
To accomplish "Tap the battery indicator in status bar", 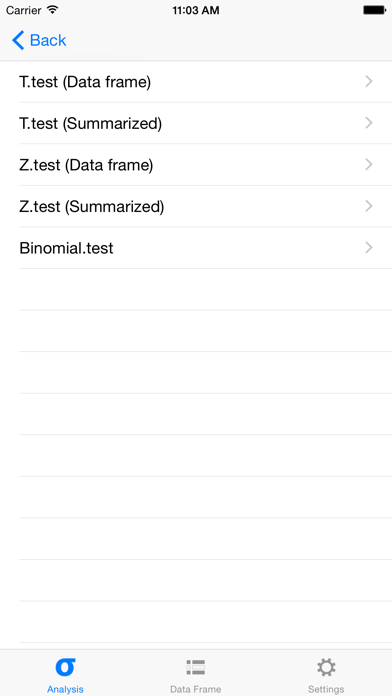I will tap(374, 10).
